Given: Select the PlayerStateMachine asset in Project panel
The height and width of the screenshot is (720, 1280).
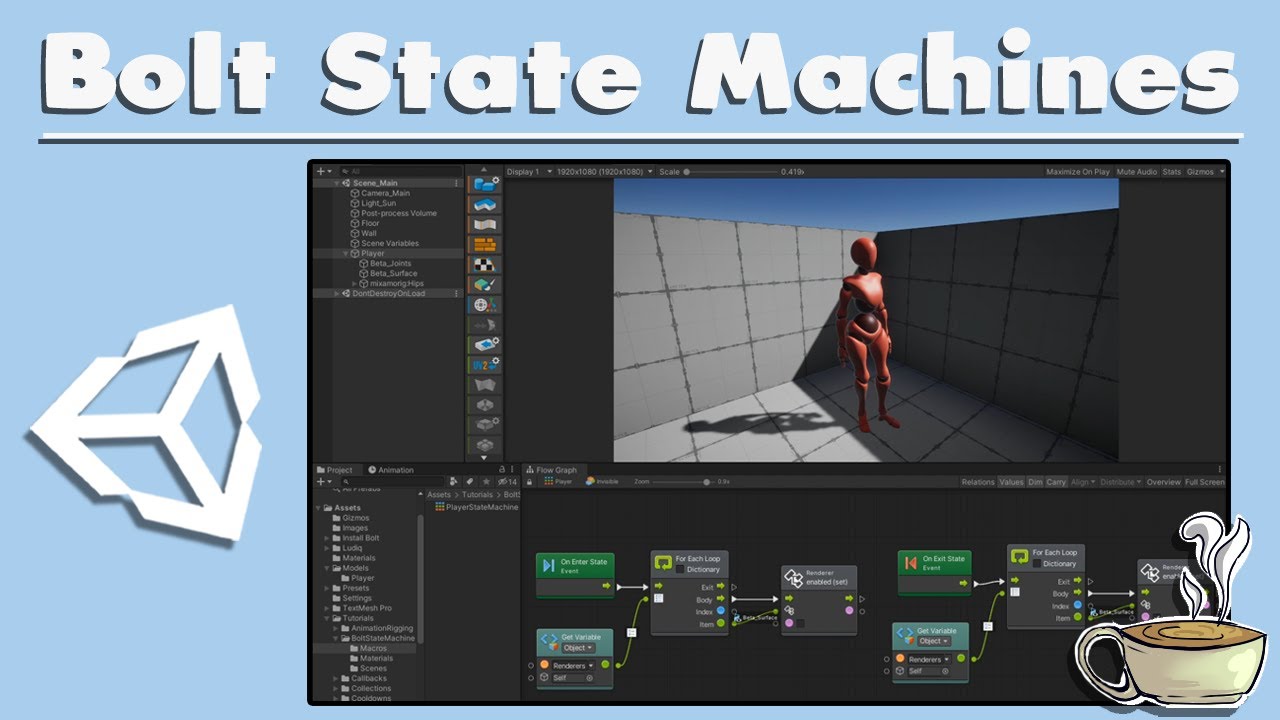Looking at the screenshot, I should (x=476, y=507).
